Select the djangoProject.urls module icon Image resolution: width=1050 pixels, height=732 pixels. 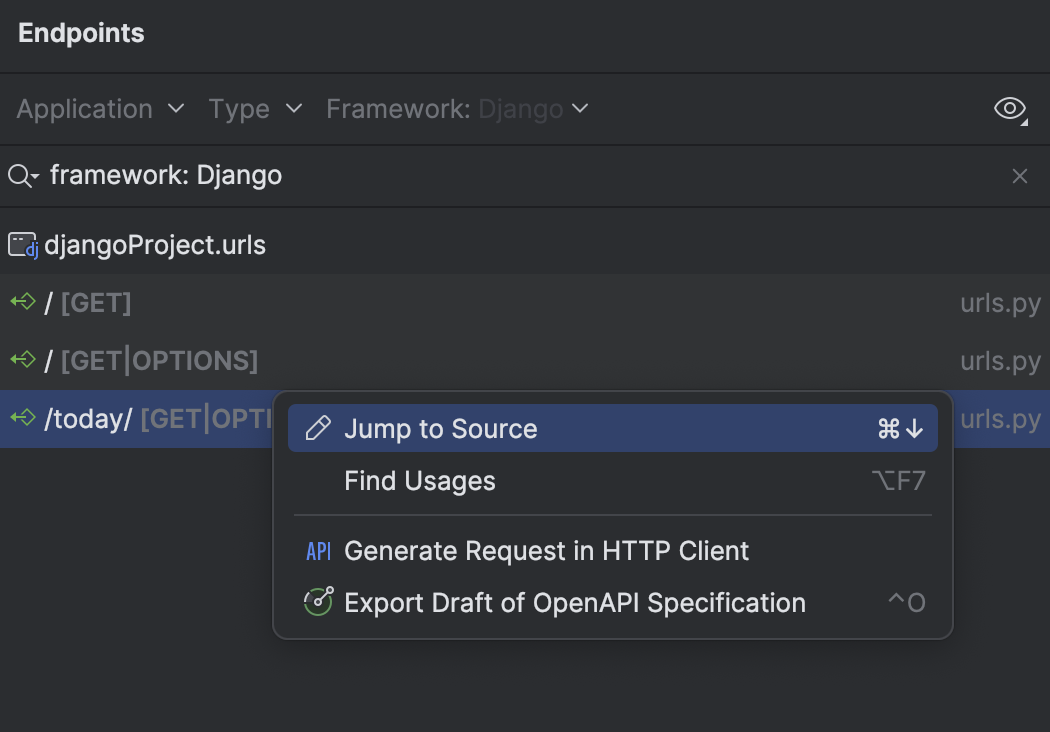22,243
